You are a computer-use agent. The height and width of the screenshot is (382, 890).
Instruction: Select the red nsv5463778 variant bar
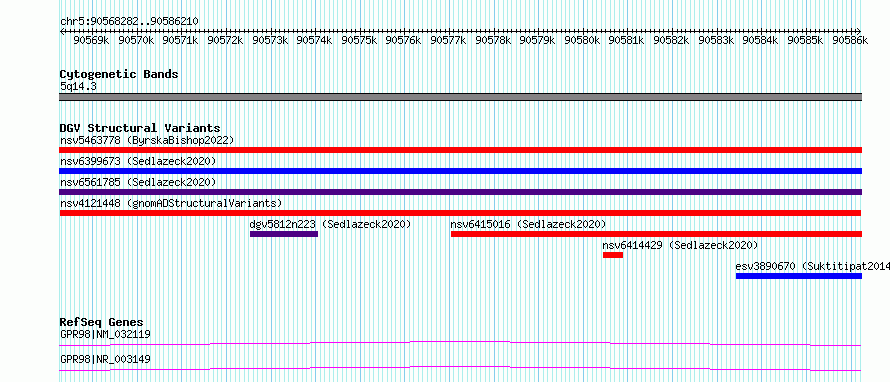(461, 150)
